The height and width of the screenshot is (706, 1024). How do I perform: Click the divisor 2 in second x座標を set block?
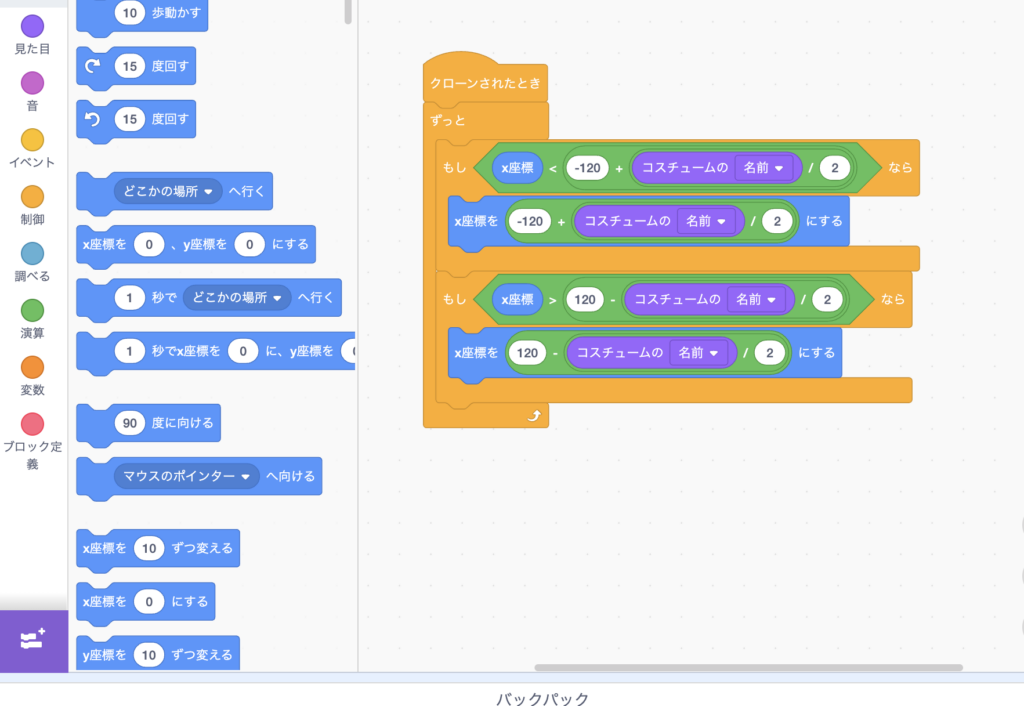pyautogui.click(x=769, y=353)
